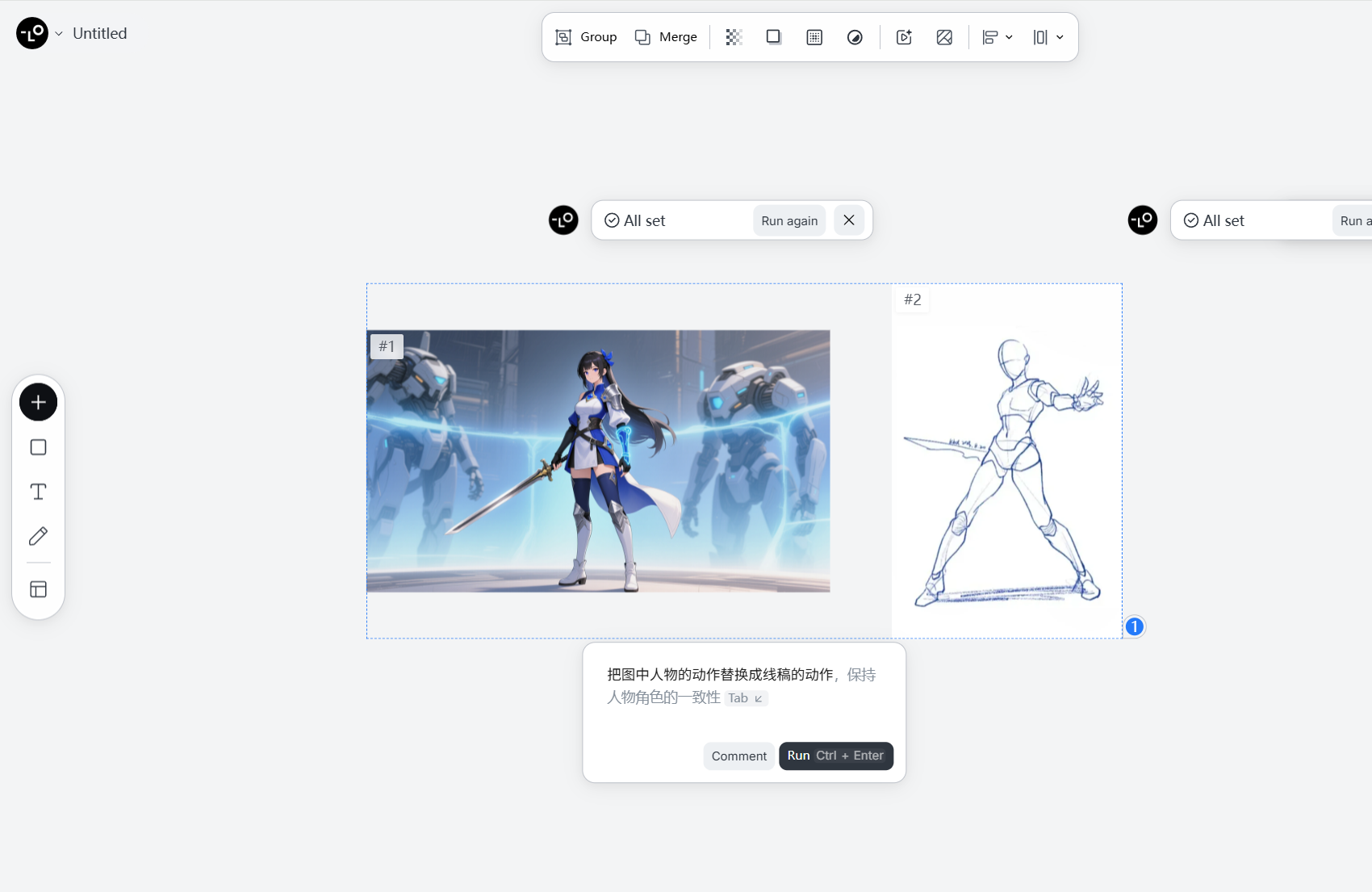Expand the logo menu chevron beside Untitled
Viewport: 1372px width, 892px height.
pyautogui.click(x=59, y=34)
